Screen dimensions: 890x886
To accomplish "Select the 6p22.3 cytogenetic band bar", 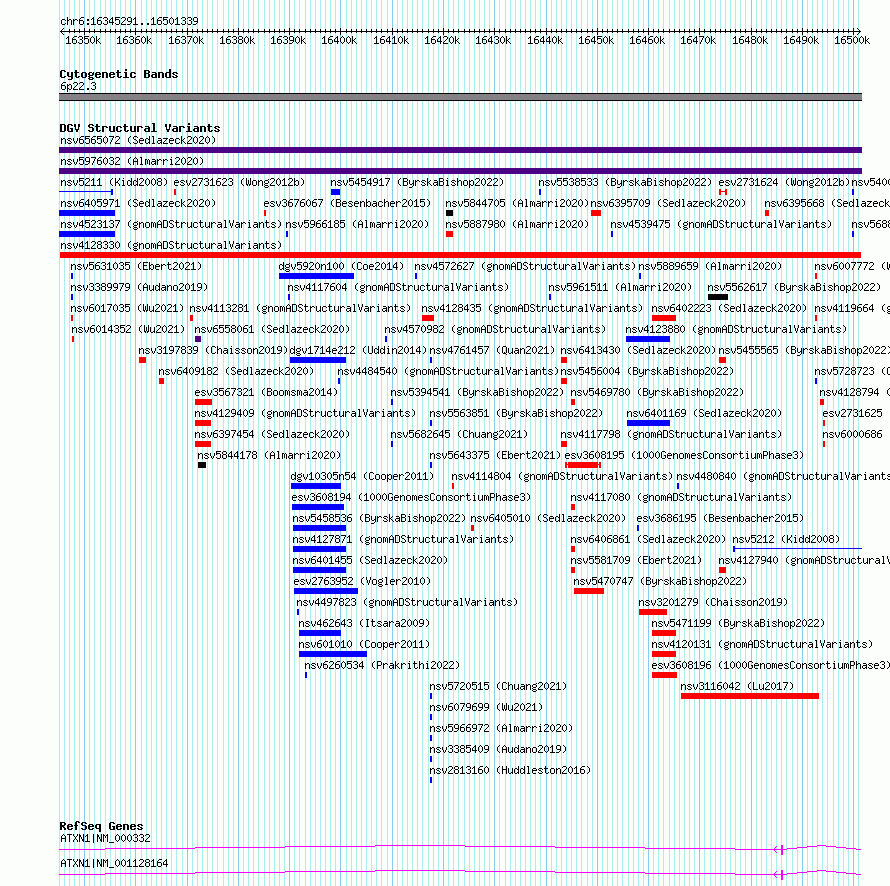I will point(460,97).
